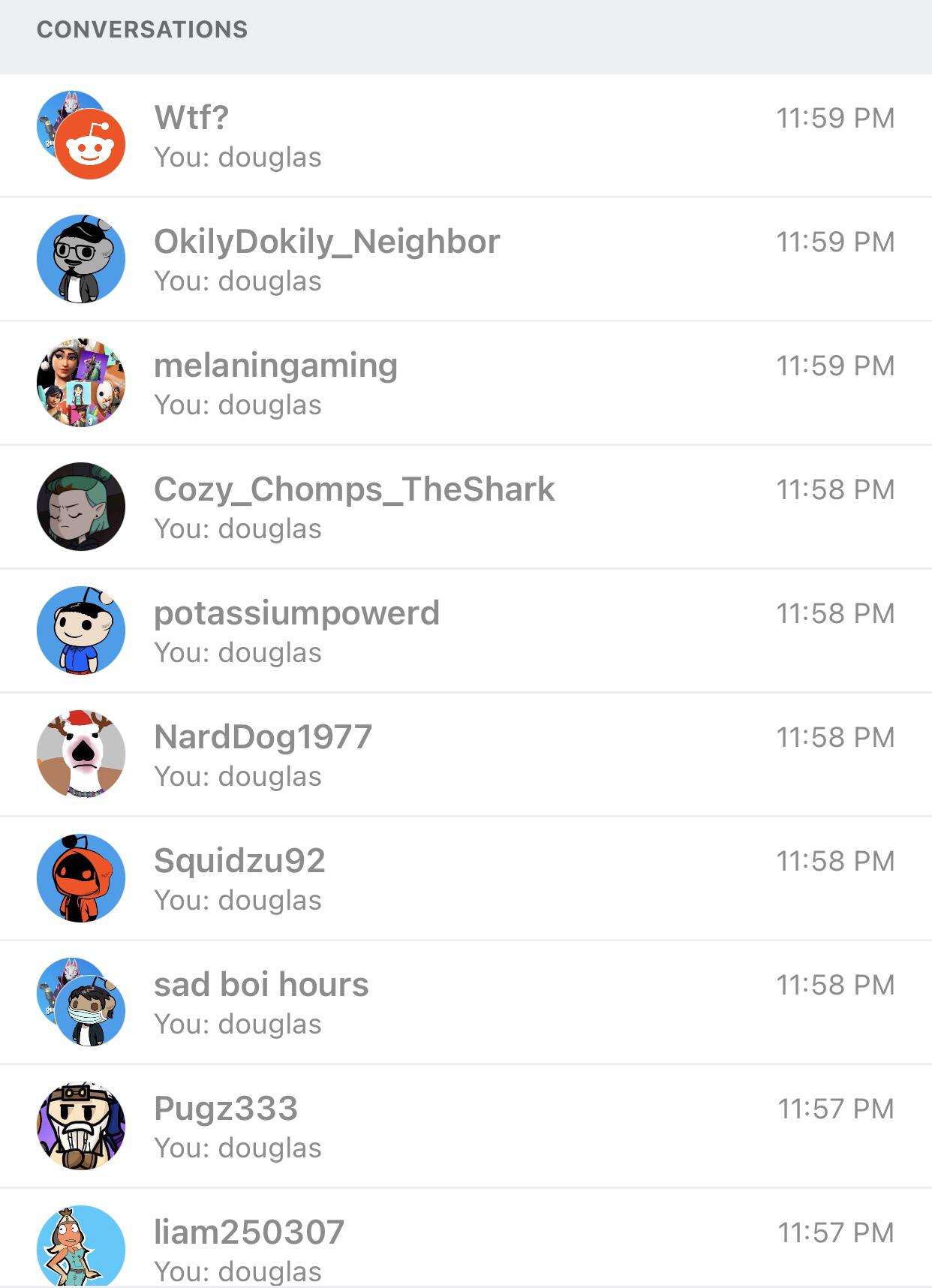Tap Pugz333's bearded goggles avatar
932x1288 pixels.
[81, 1126]
